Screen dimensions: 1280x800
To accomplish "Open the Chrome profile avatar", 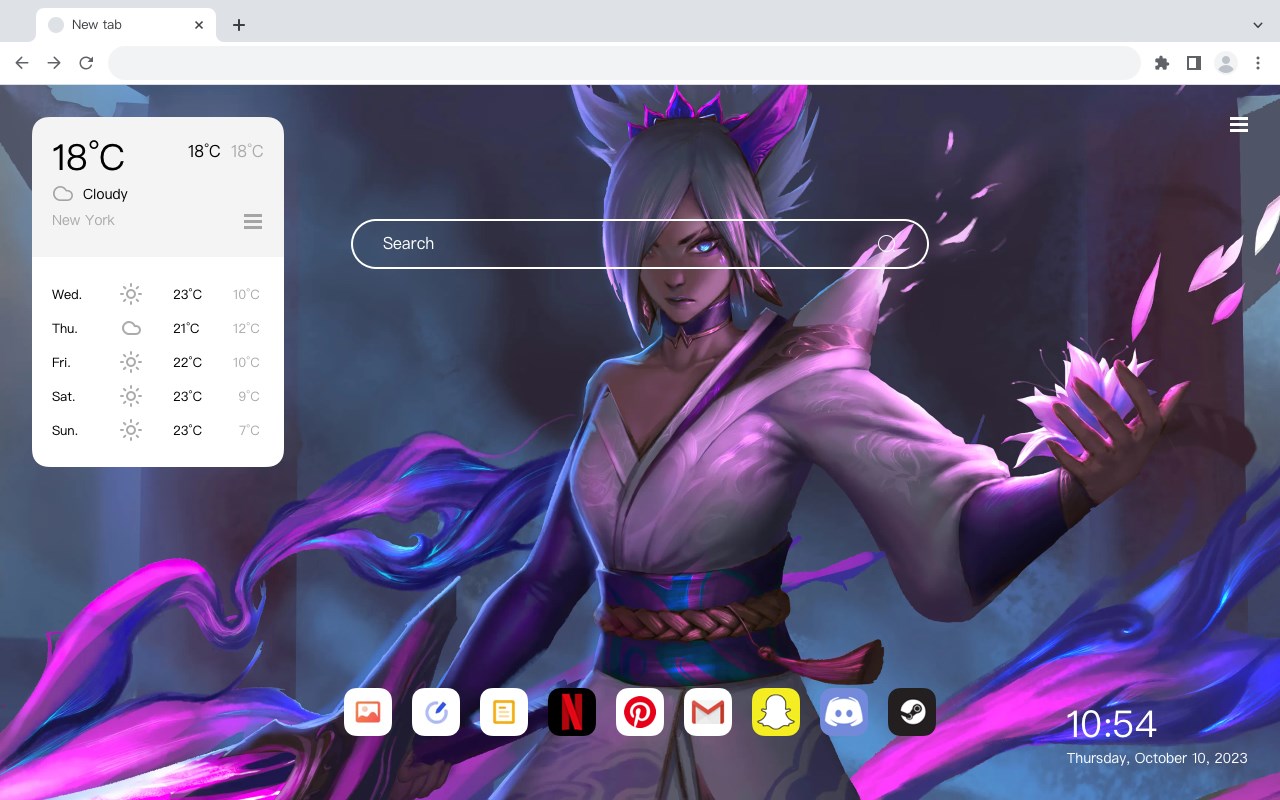I will (1226, 63).
